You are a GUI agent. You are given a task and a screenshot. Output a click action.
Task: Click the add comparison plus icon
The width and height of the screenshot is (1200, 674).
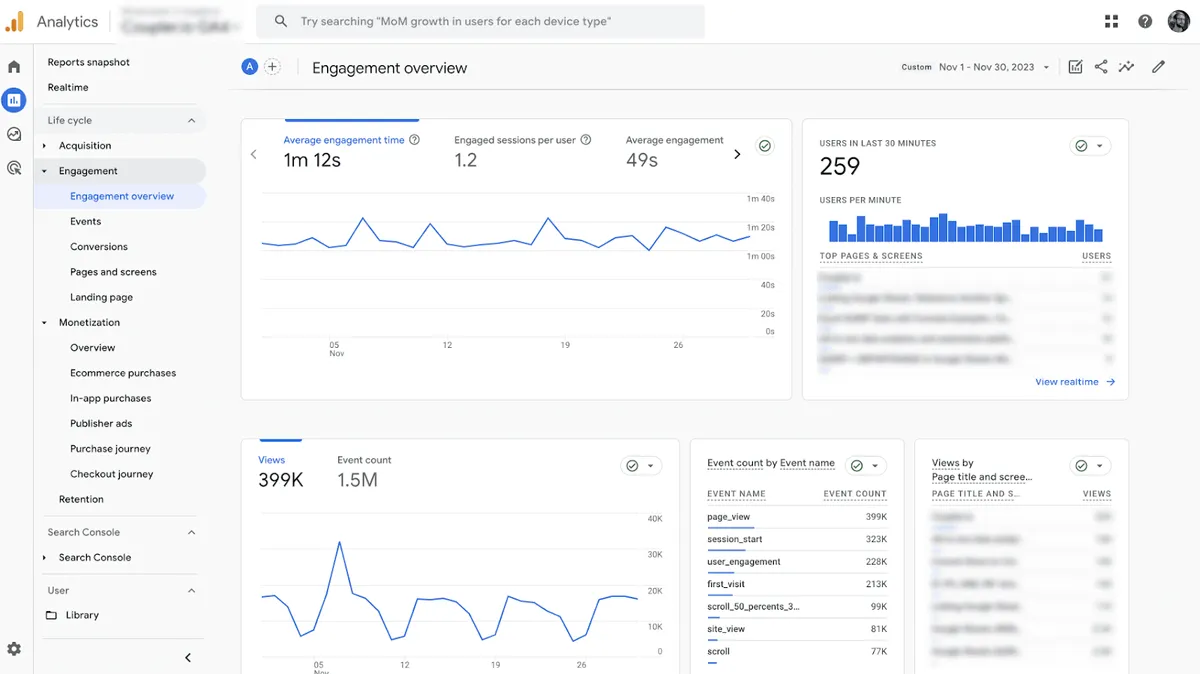click(x=272, y=67)
